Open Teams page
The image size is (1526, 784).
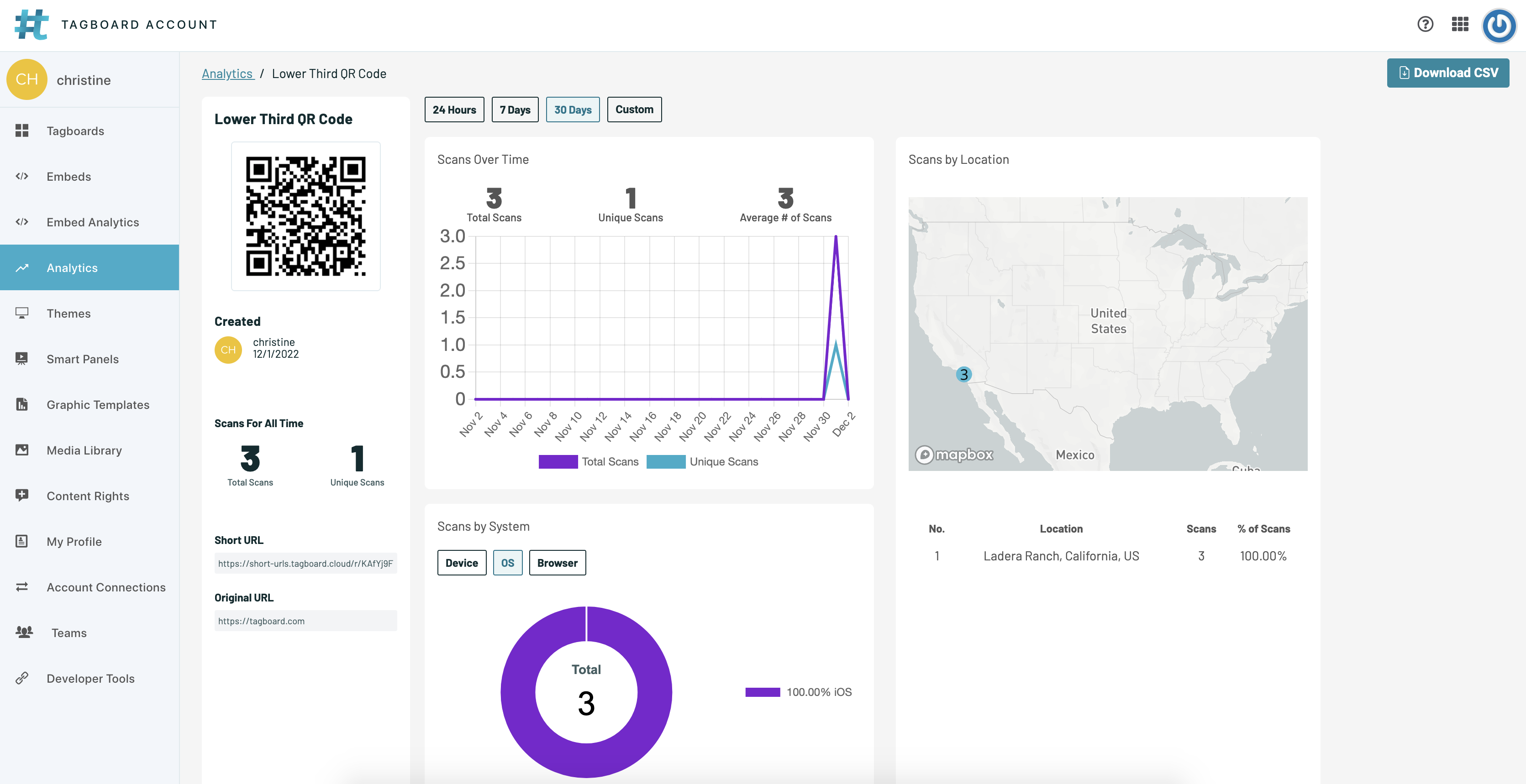click(x=89, y=632)
